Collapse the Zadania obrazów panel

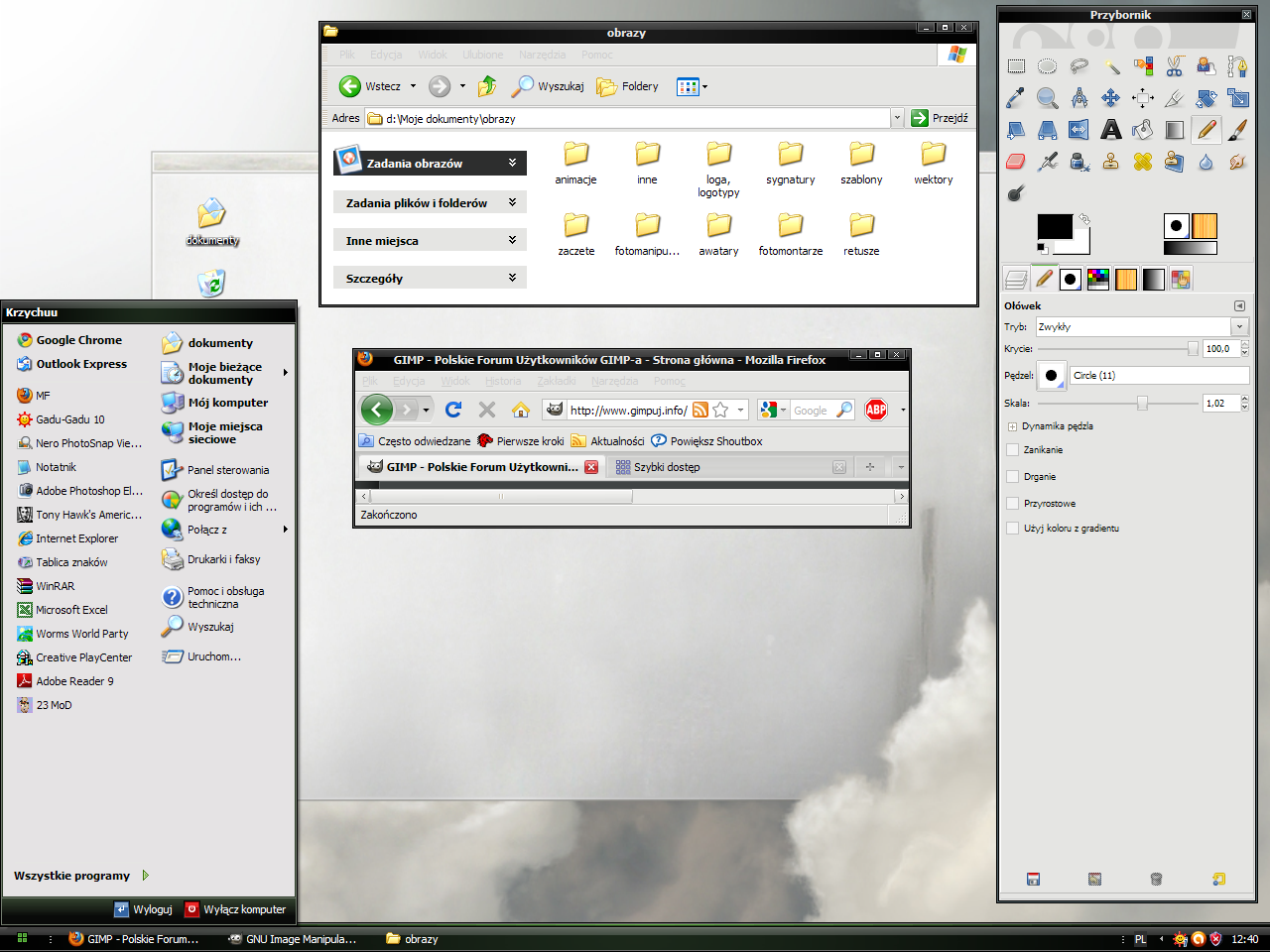tap(512, 164)
